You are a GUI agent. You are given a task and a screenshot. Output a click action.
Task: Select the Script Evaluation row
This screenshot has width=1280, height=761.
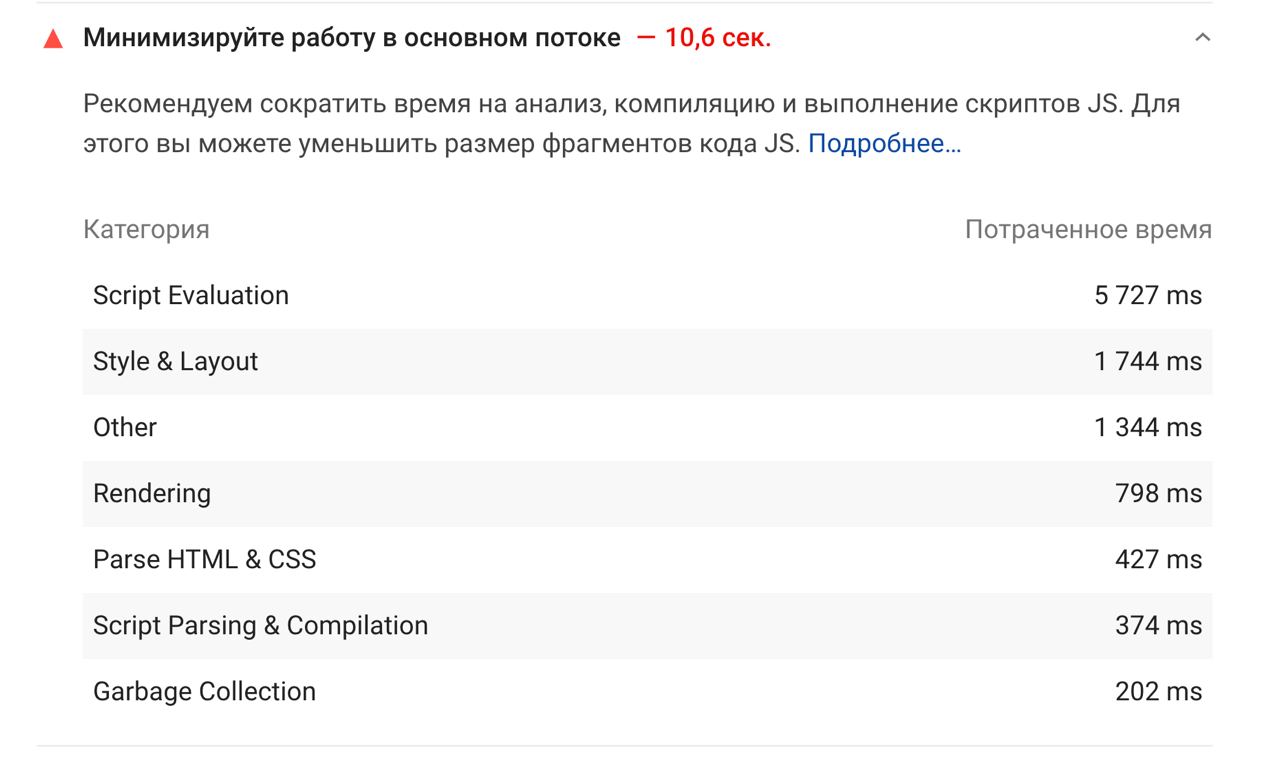pyautogui.click(x=647, y=296)
